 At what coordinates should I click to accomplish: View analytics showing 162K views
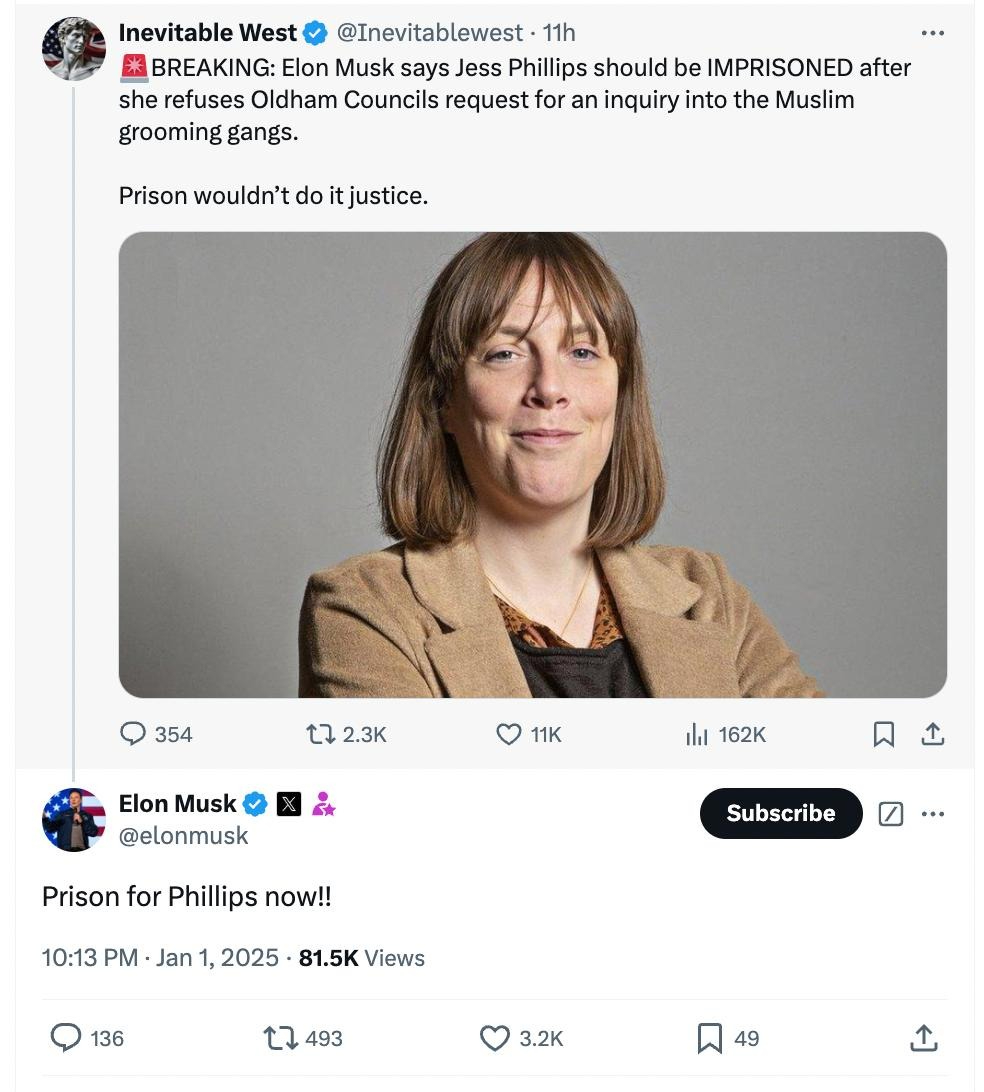pyautogui.click(x=697, y=735)
